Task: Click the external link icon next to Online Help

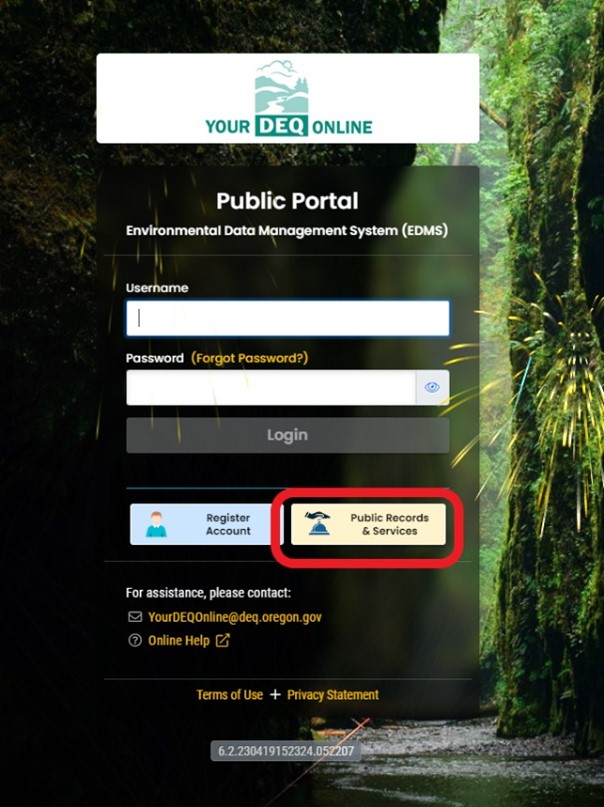Action: point(222,640)
